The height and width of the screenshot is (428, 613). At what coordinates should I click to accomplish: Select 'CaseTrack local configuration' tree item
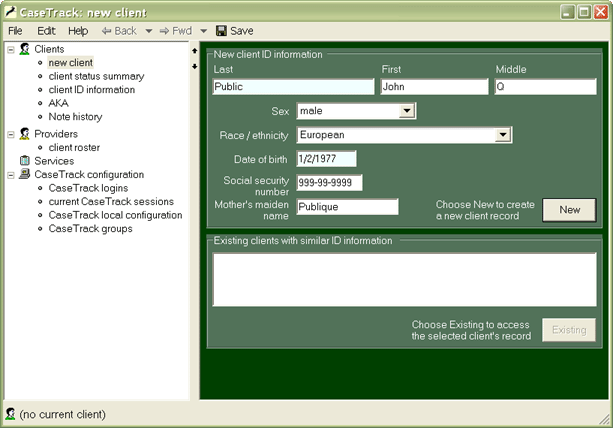point(115,215)
